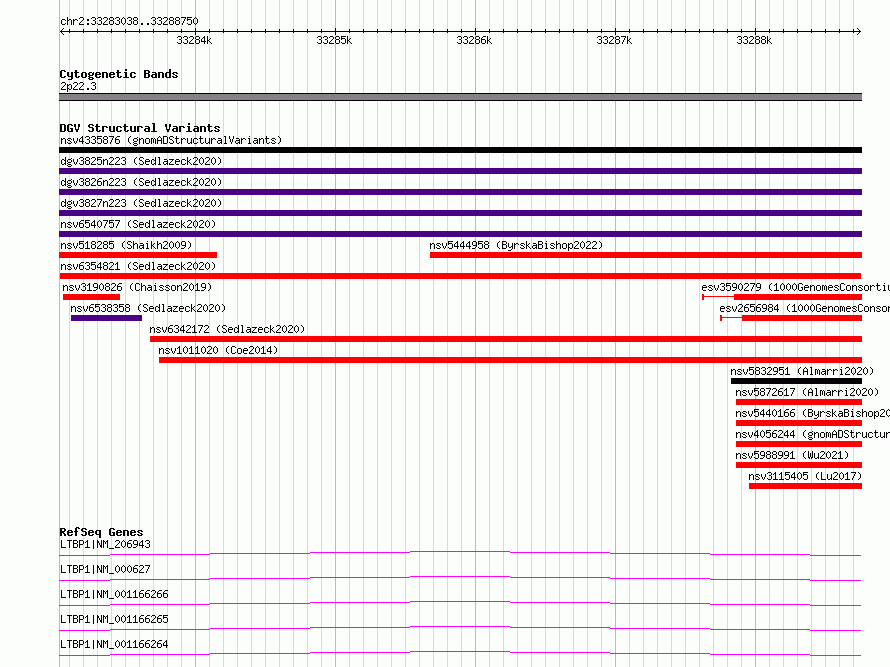Click the black nsv5832951 bar
The height and width of the screenshot is (667, 890).
coord(796,381)
